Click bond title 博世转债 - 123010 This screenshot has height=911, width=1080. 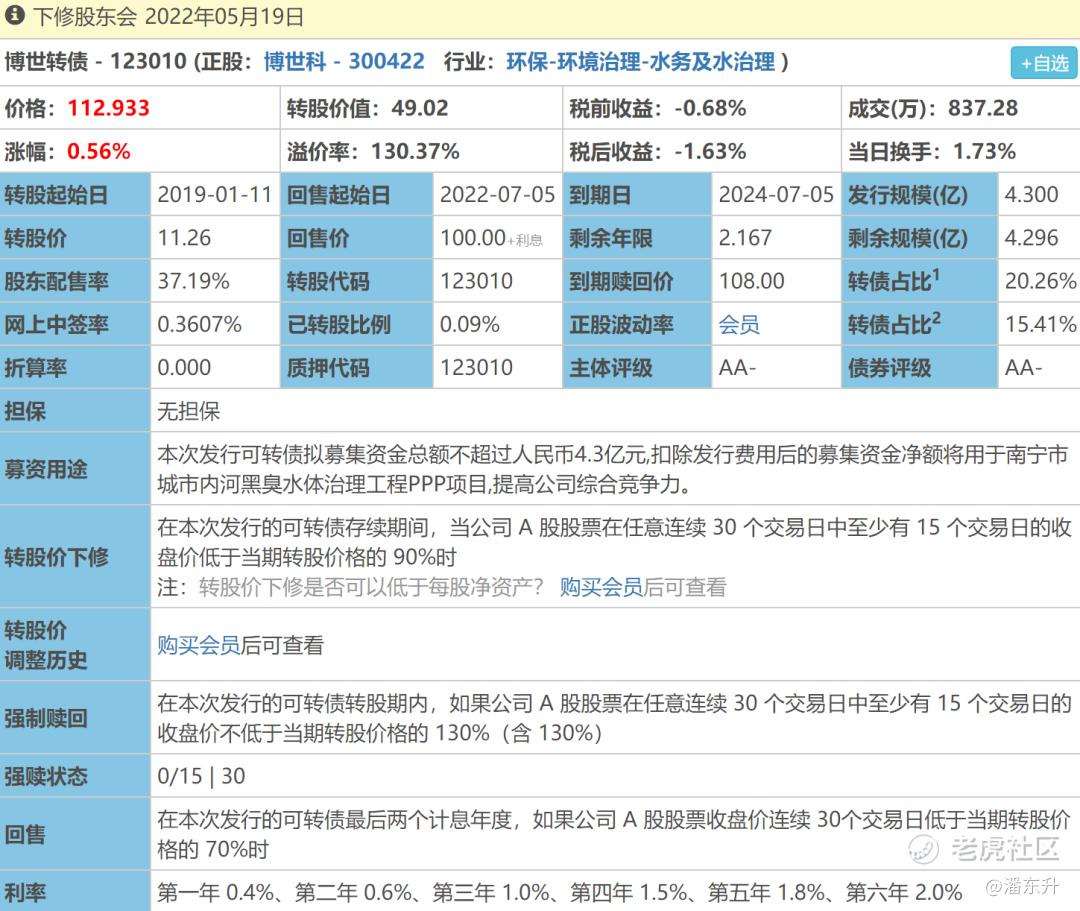(96, 61)
